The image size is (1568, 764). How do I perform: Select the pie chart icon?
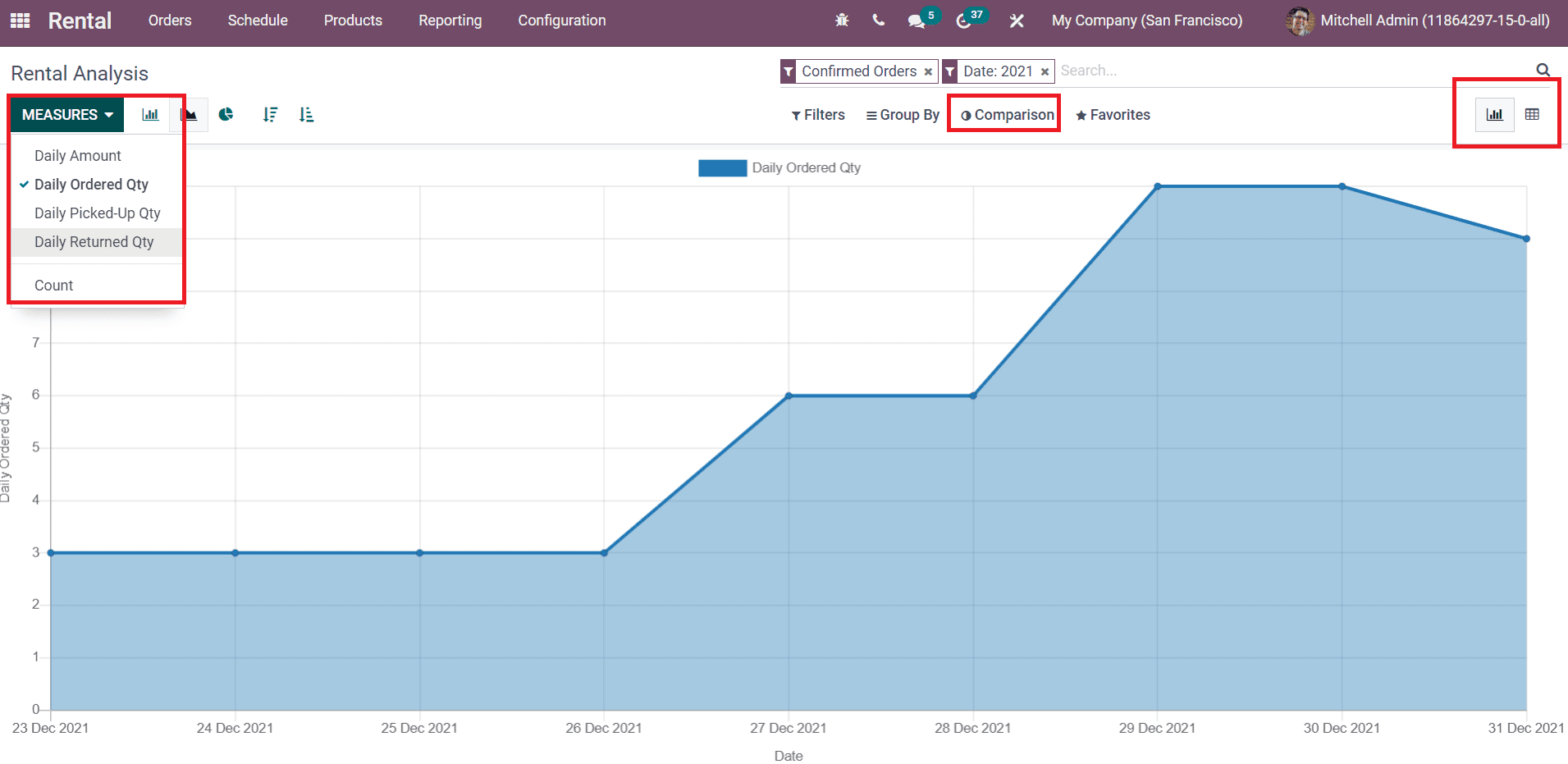click(x=226, y=115)
